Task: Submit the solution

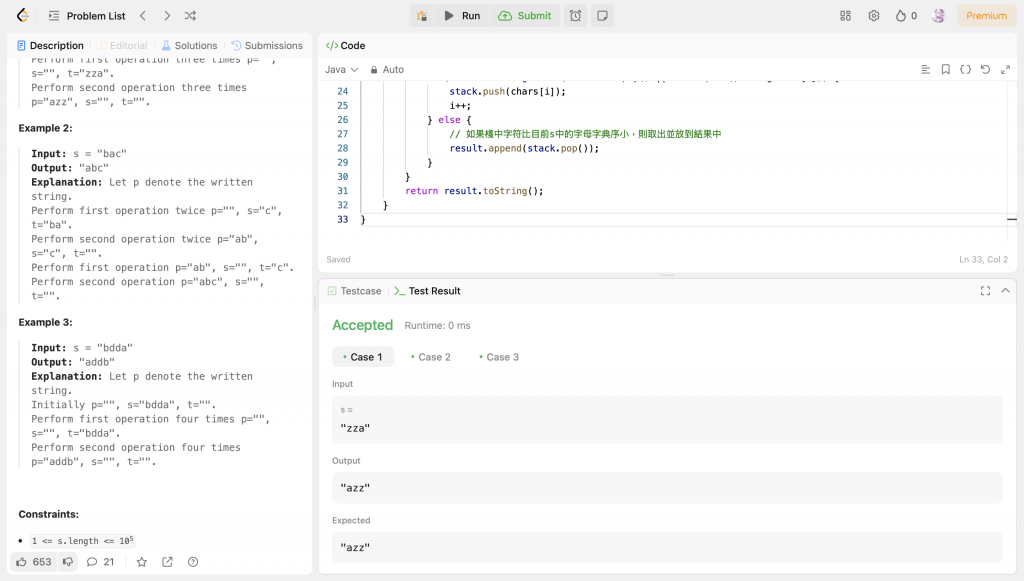Action: (x=524, y=16)
